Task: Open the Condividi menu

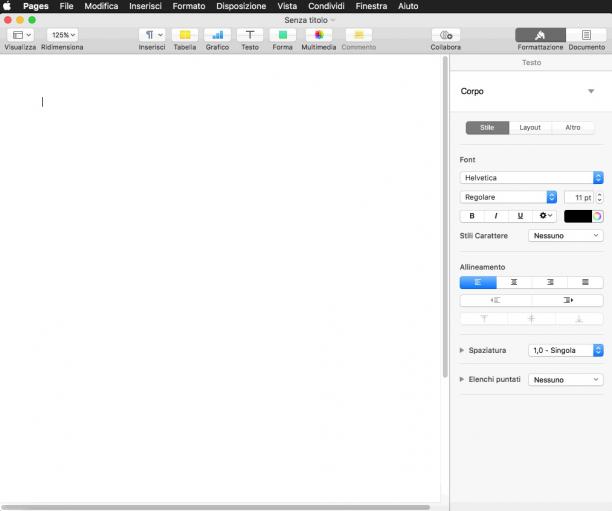Action: point(326,6)
